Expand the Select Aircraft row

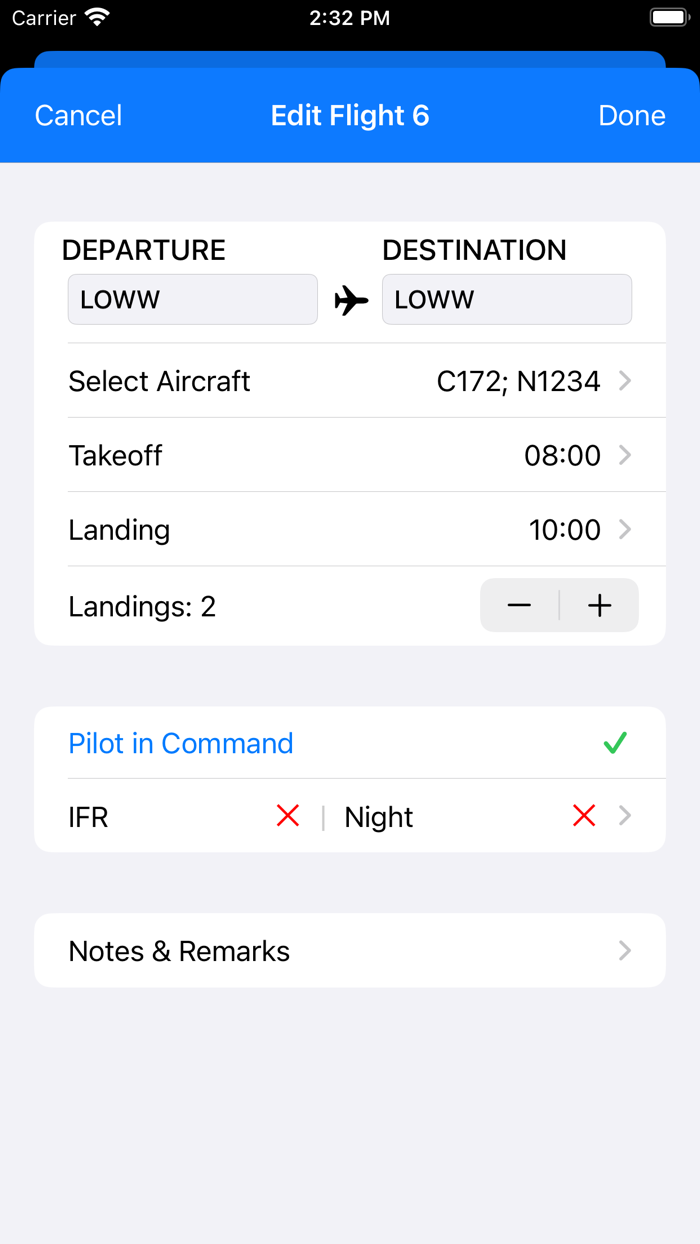point(350,380)
